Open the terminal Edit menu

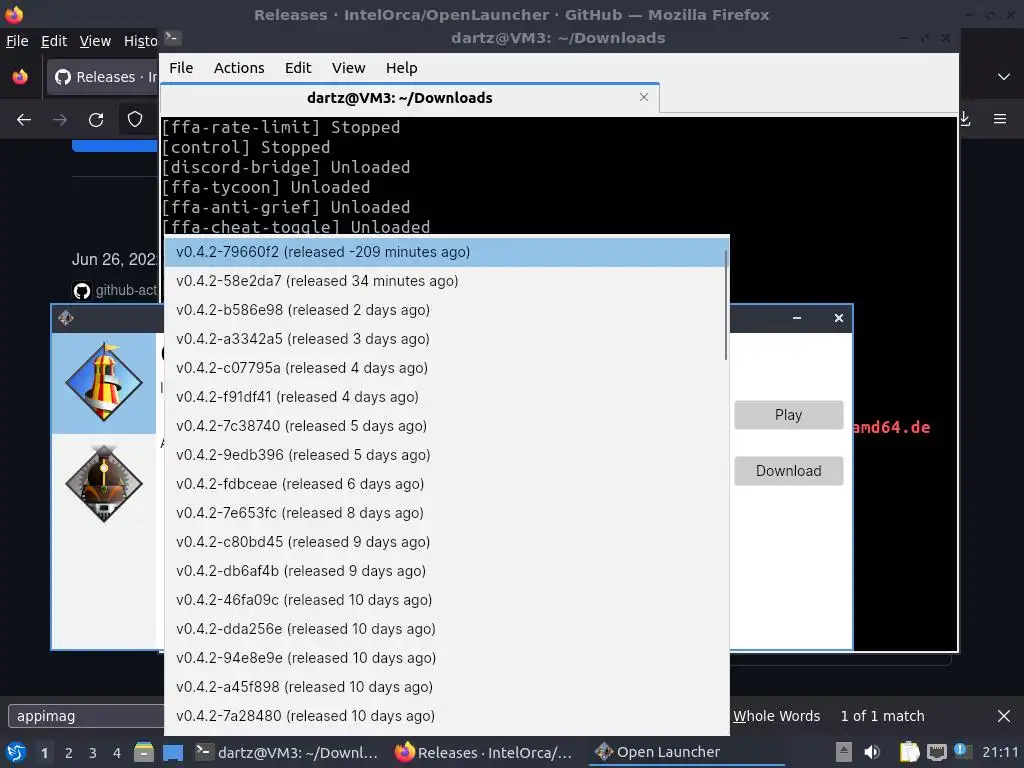click(298, 68)
